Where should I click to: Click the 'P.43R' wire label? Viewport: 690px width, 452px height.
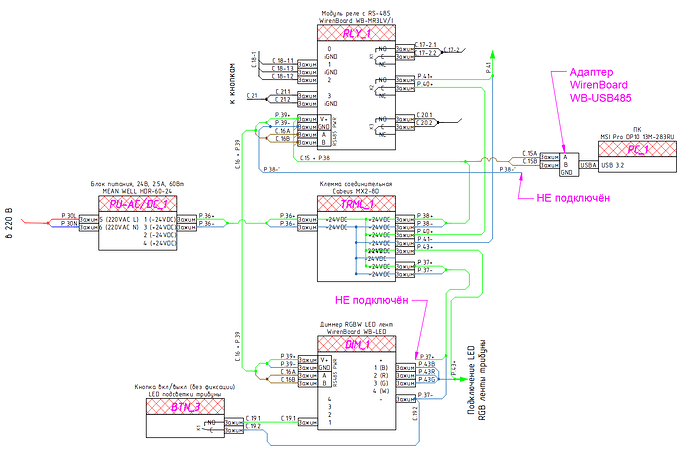point(426,372)
